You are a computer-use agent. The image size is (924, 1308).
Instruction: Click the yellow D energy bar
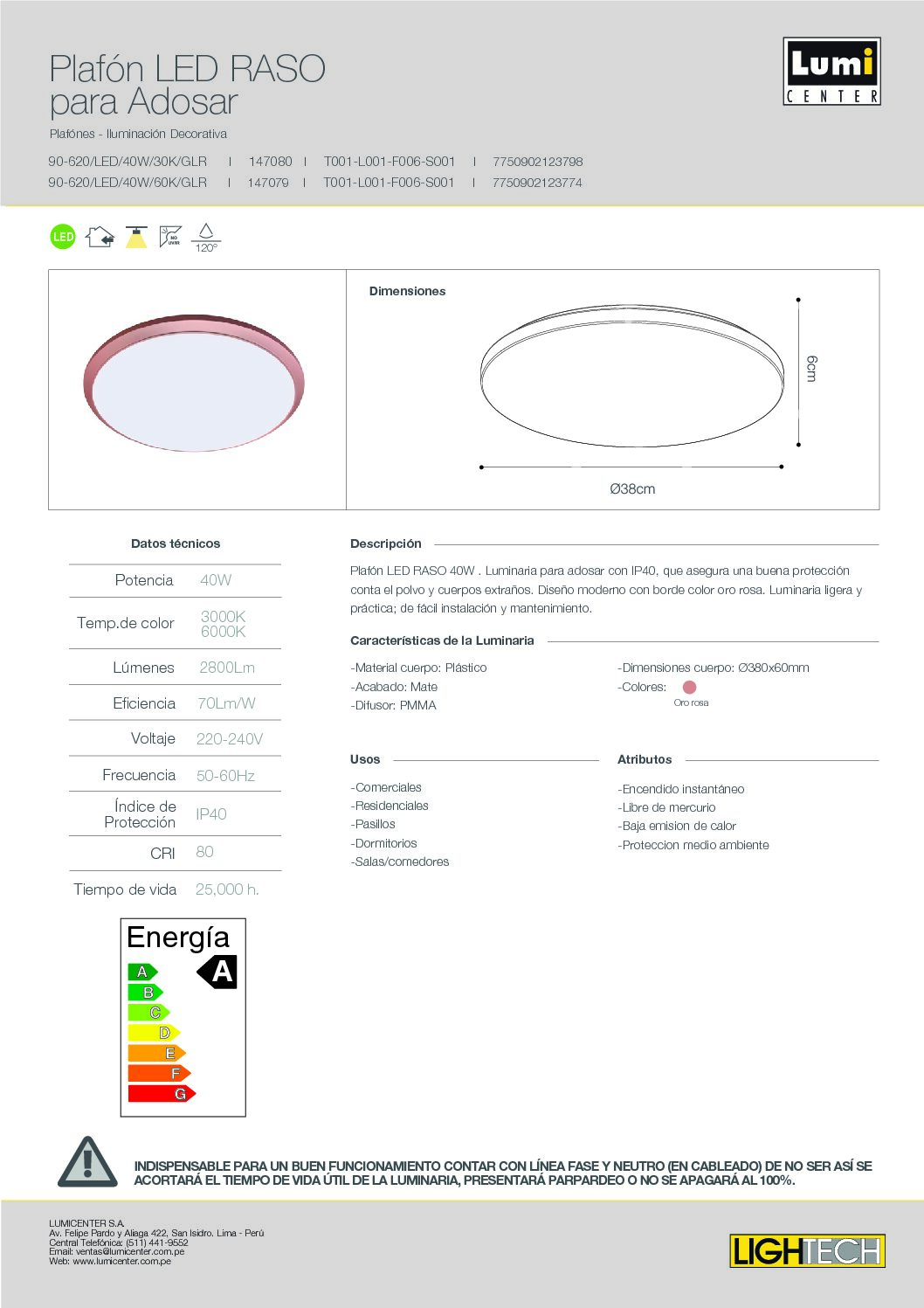coord(154,1033)
